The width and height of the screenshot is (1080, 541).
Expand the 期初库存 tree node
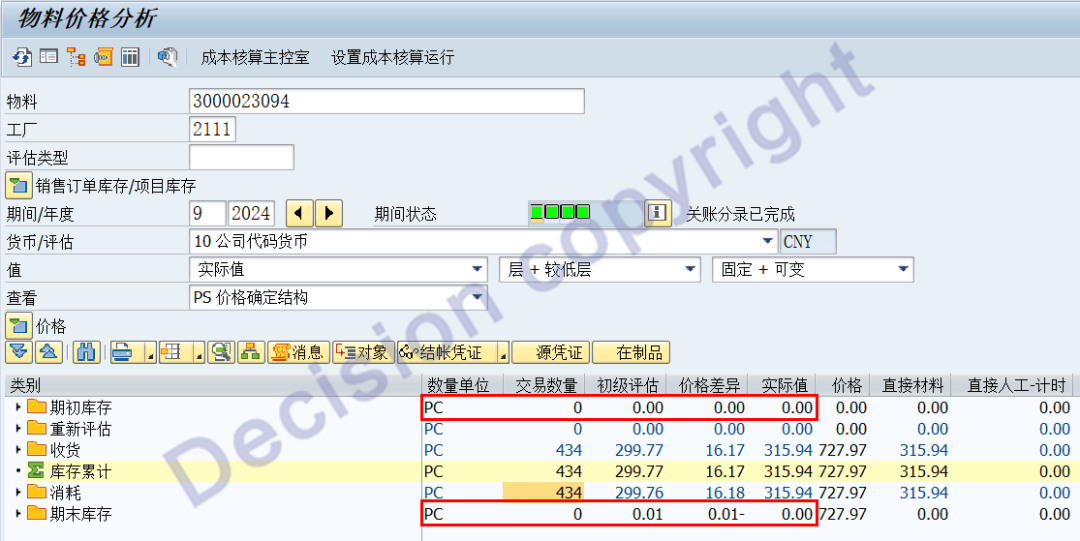tap(18, 408)
